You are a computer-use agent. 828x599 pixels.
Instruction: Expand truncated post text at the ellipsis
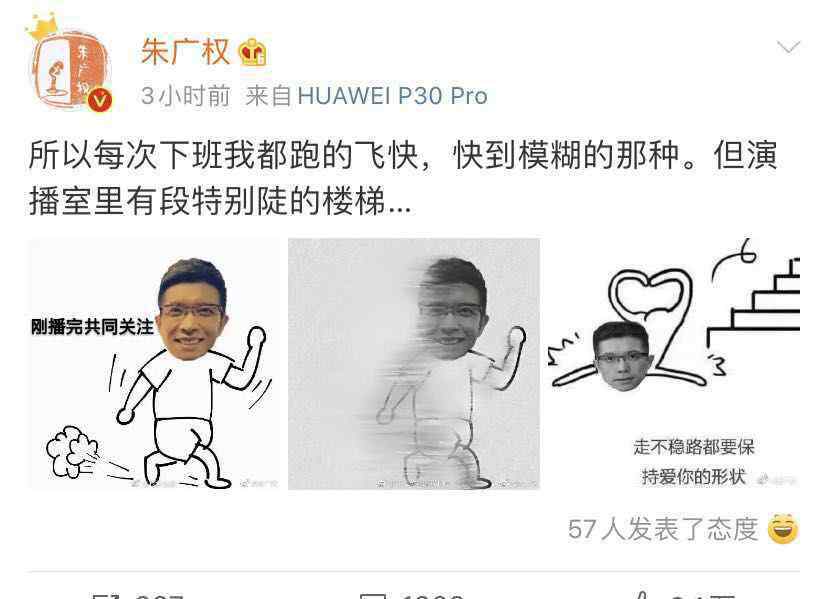(399, 203)
